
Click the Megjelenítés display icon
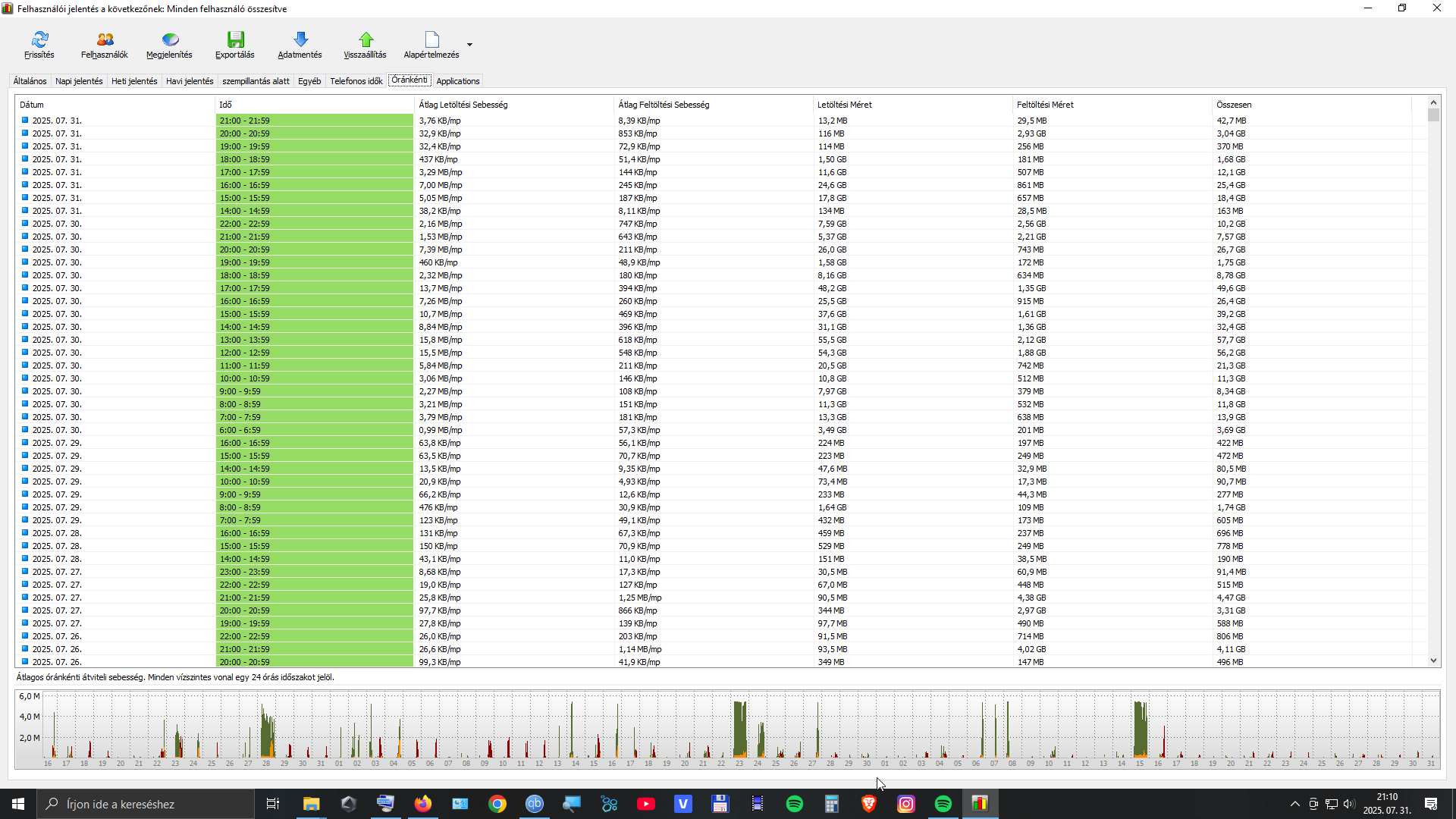click(x=170, y=39)
